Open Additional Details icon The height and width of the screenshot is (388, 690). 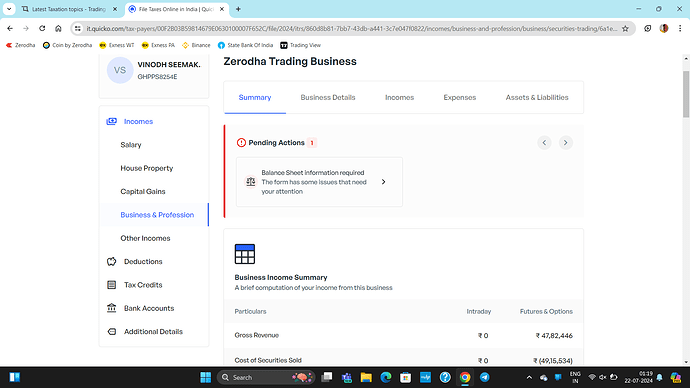[111, 332]
